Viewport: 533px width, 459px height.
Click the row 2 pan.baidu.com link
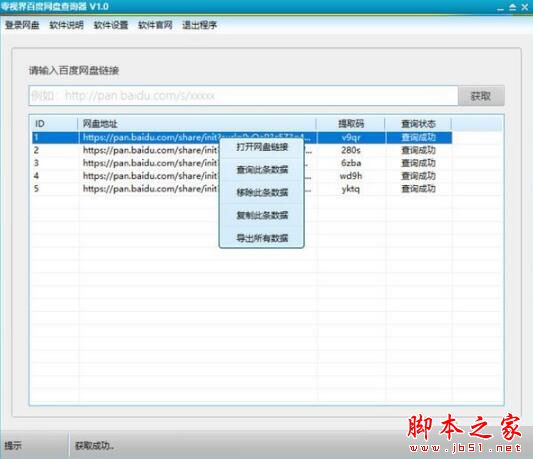[150, 150]
